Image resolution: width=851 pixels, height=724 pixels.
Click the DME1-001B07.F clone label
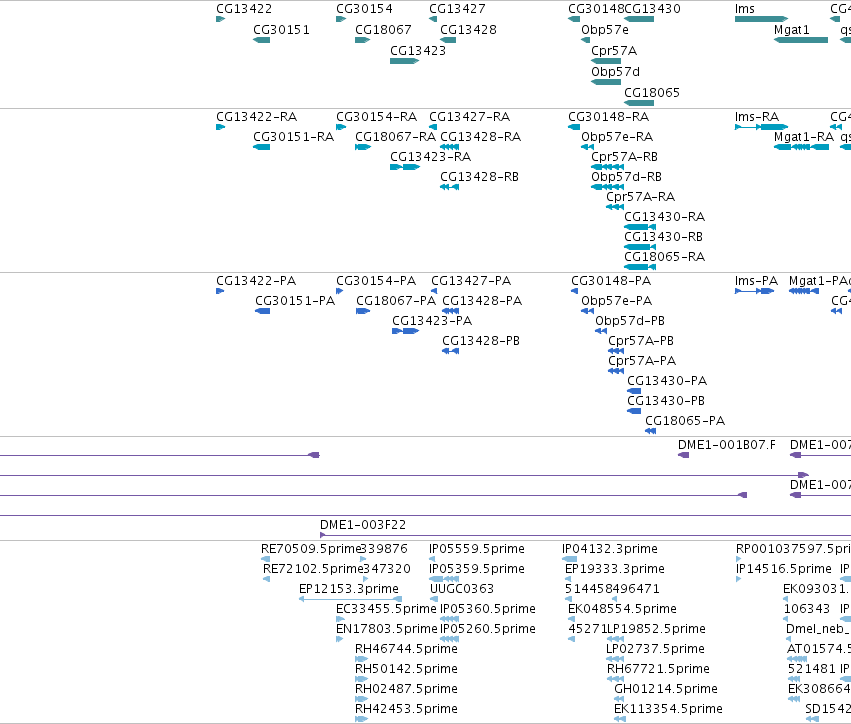coord(727,445)
